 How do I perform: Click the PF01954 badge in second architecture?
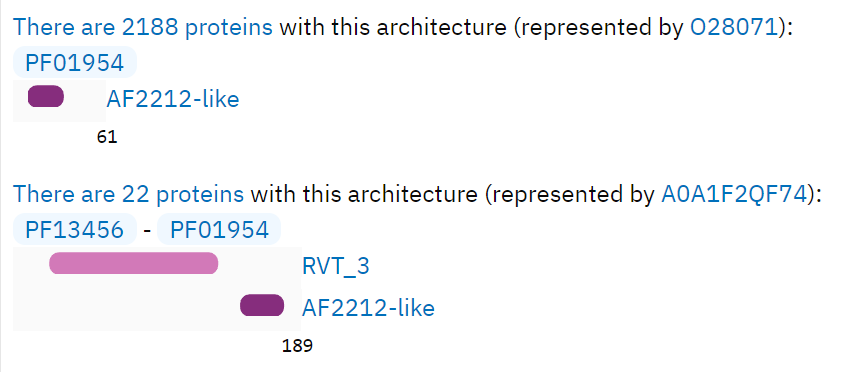(x=219, y=230)
